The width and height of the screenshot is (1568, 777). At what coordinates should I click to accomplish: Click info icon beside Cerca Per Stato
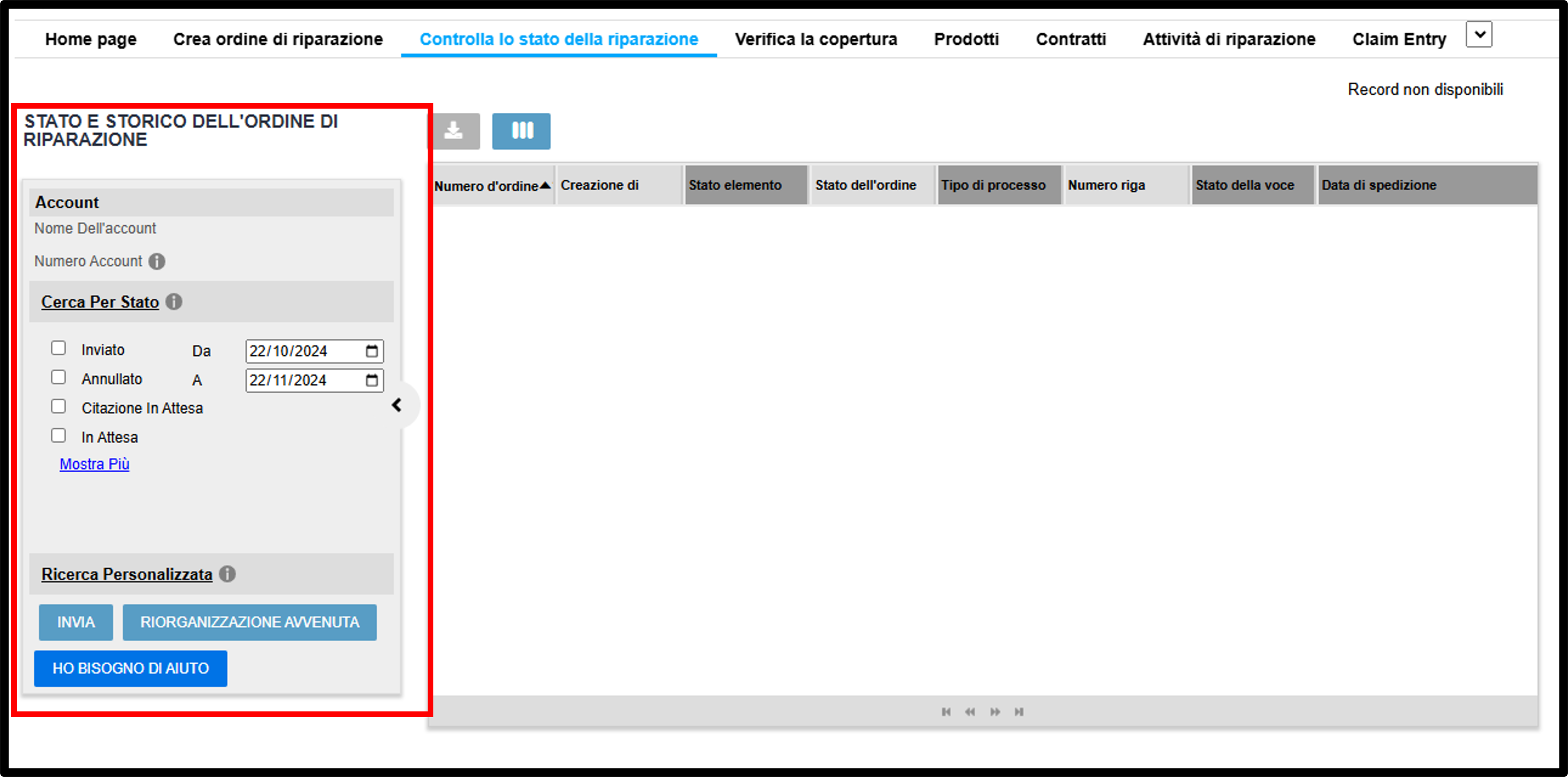pyautogui.click(x=174, y=302)
